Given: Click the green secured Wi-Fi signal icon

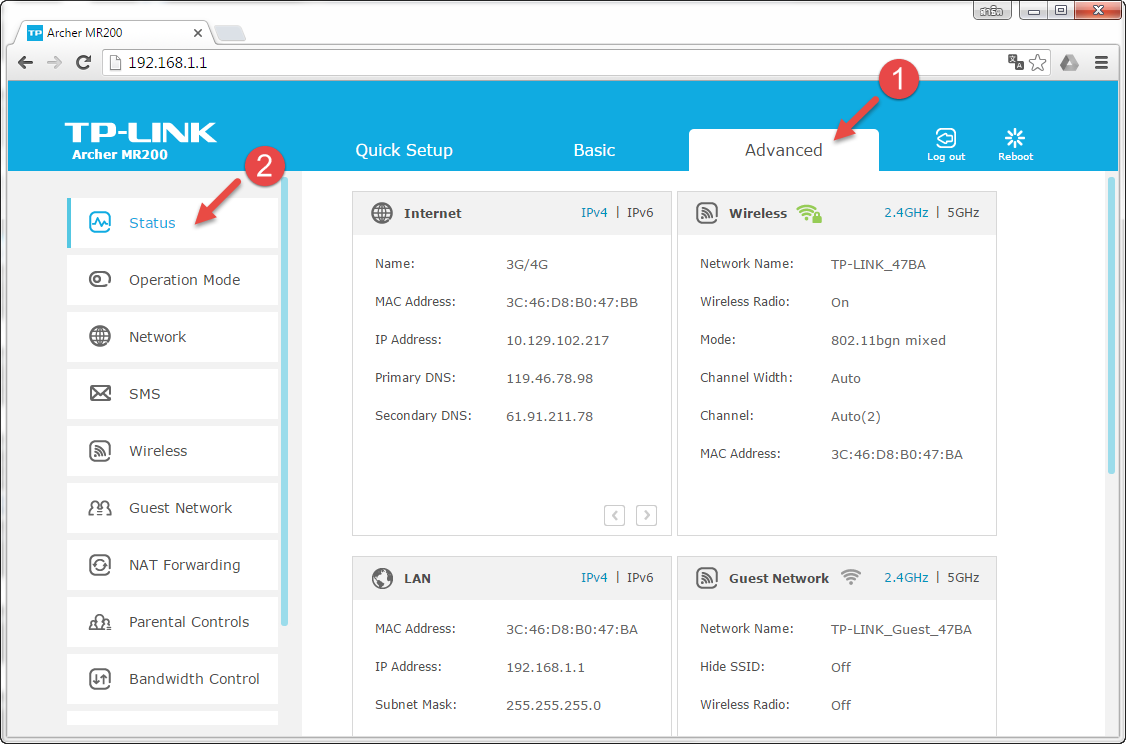Looking at the screenshot, I should 809,213.
